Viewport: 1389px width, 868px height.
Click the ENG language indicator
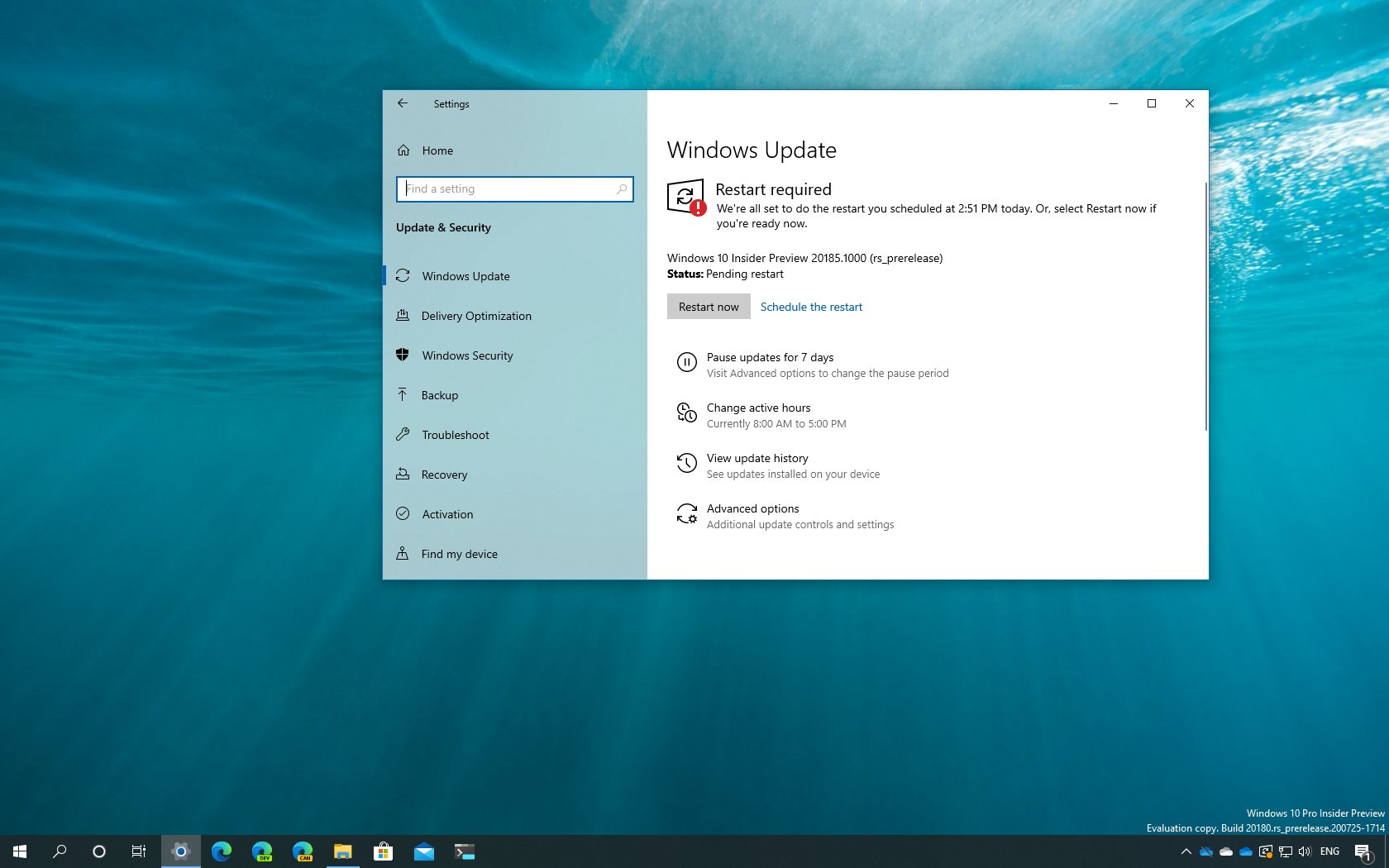coord(1329,851)
